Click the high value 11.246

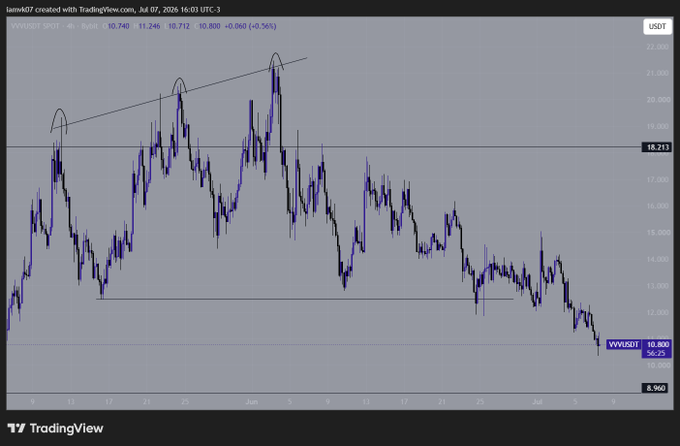149,26
